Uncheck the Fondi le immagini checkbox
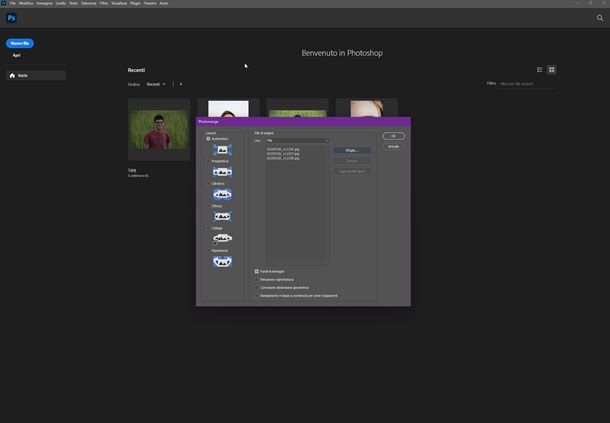The width and height of the screenshot is (610, 423). pyautogui.click(x=257, y=271)
